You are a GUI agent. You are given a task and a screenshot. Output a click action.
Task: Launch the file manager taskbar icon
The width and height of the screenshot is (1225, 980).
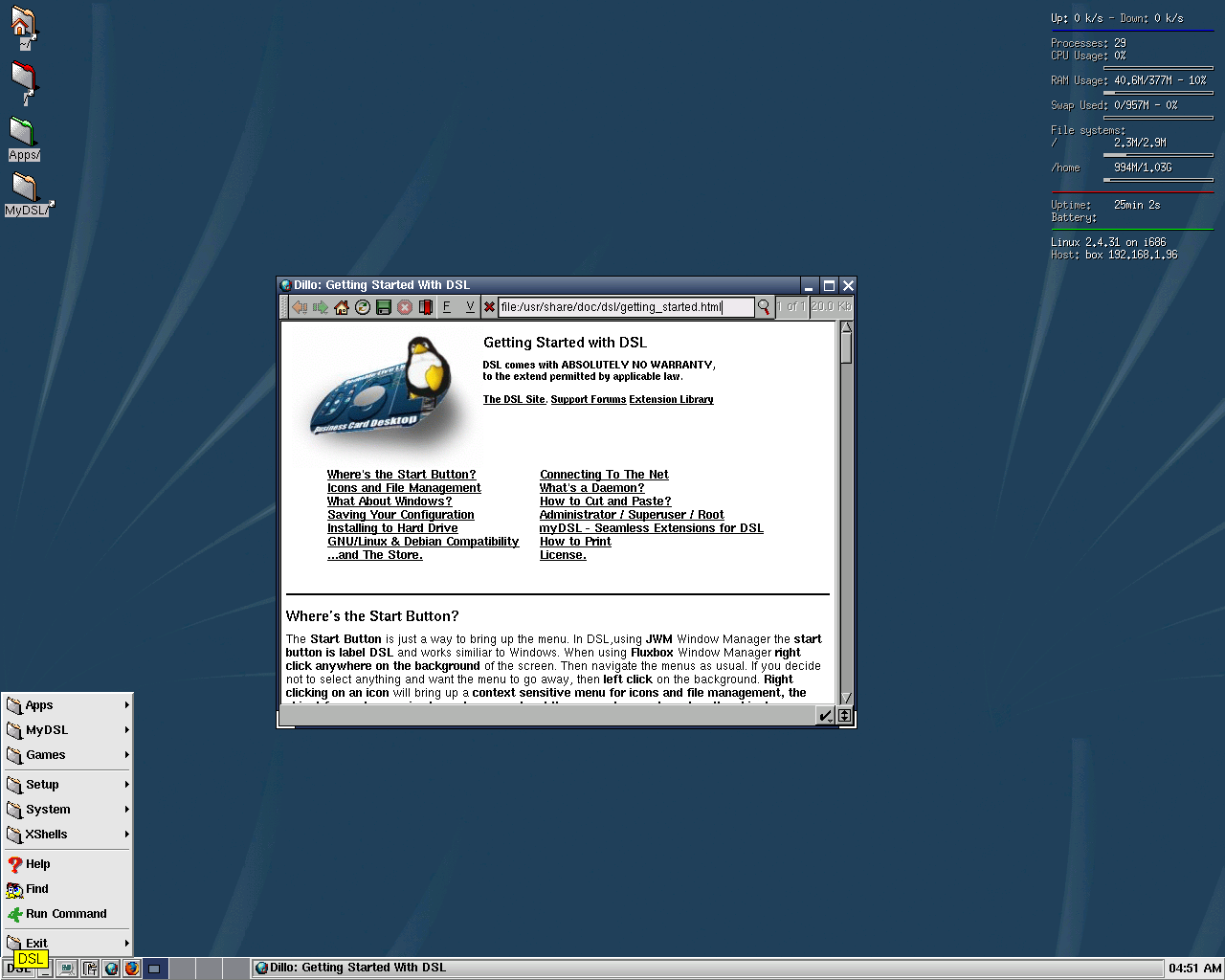[89, 969]
